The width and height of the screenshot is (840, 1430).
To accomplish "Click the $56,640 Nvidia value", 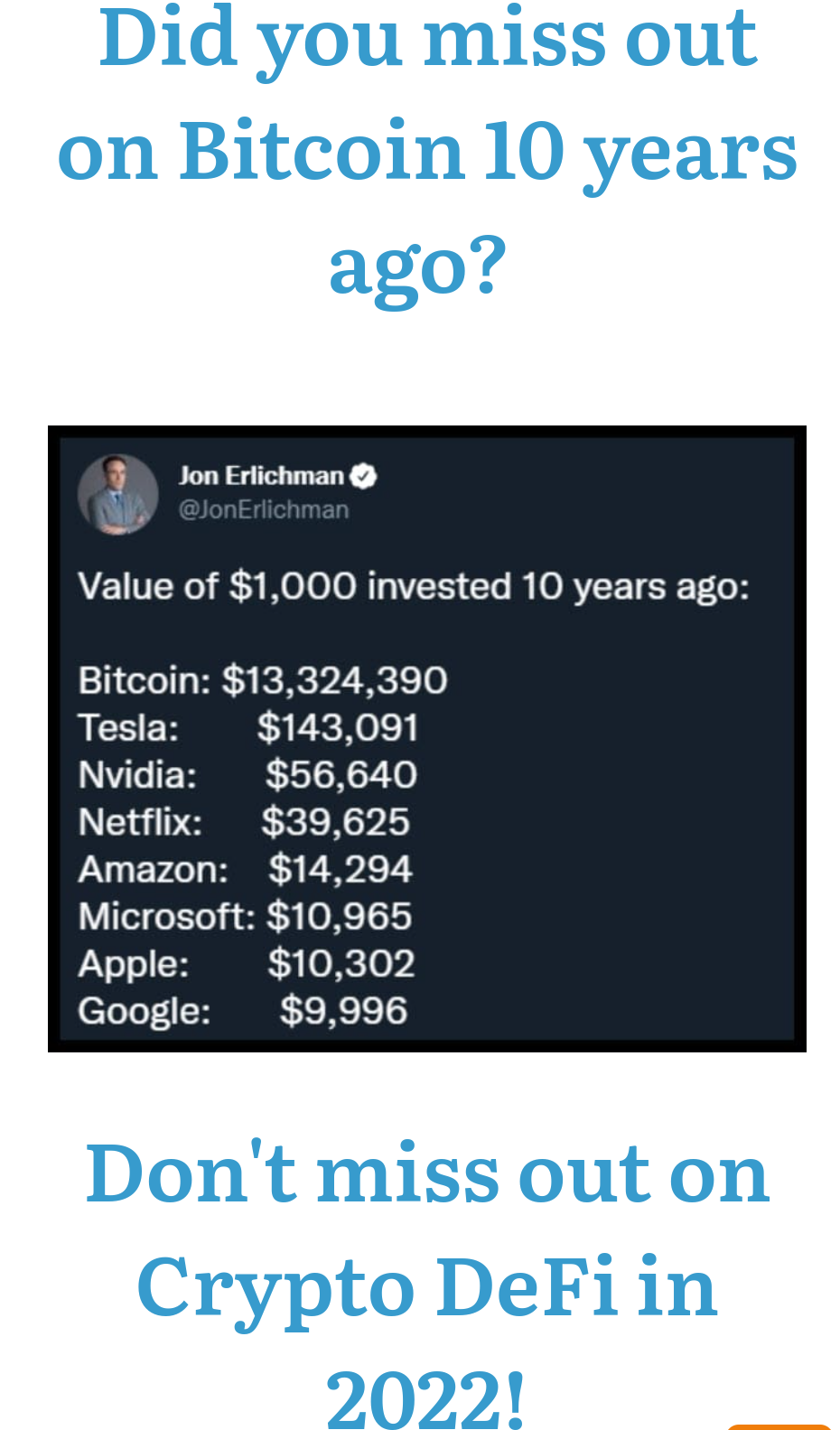I will click(x=341, y=775).
